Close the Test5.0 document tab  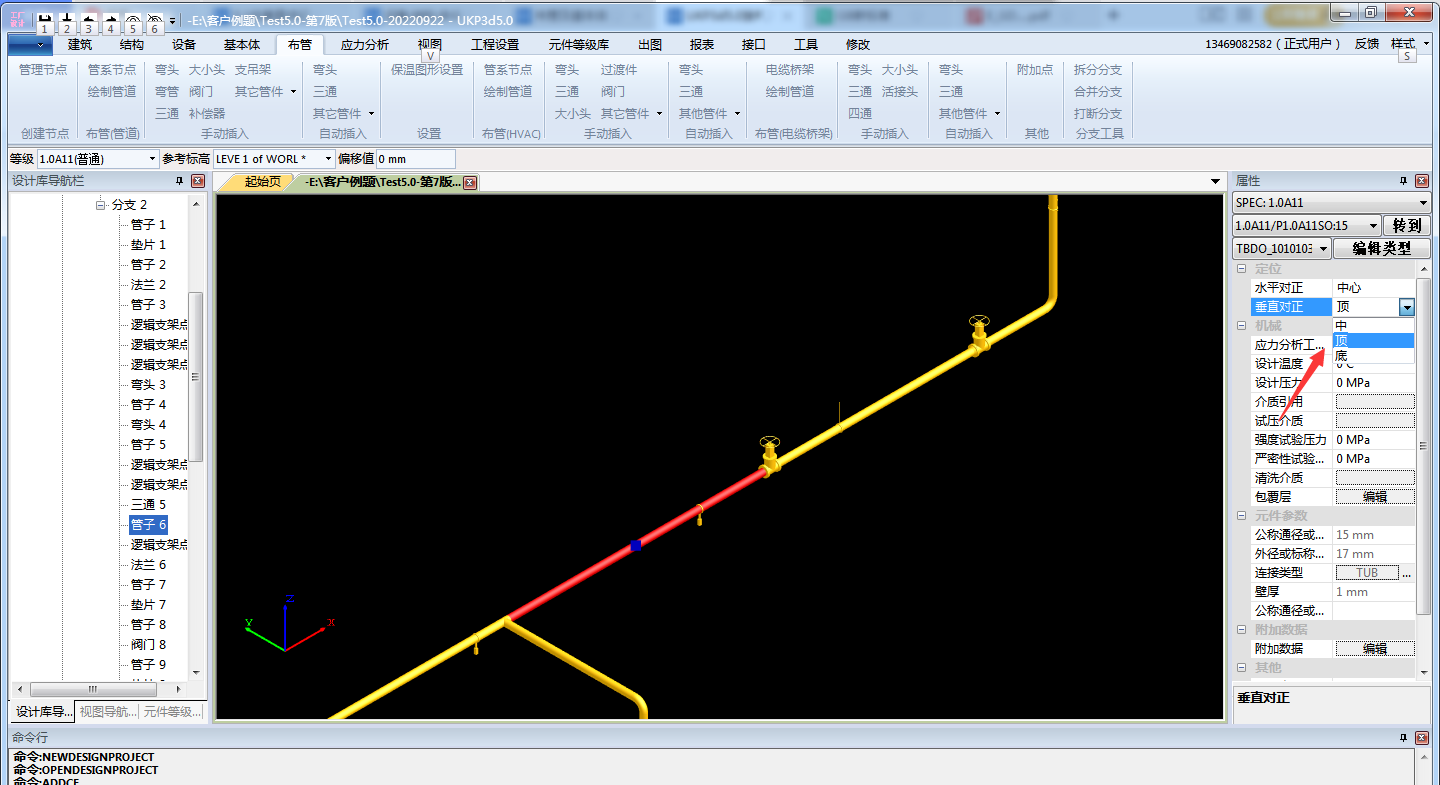pos(470,182)
